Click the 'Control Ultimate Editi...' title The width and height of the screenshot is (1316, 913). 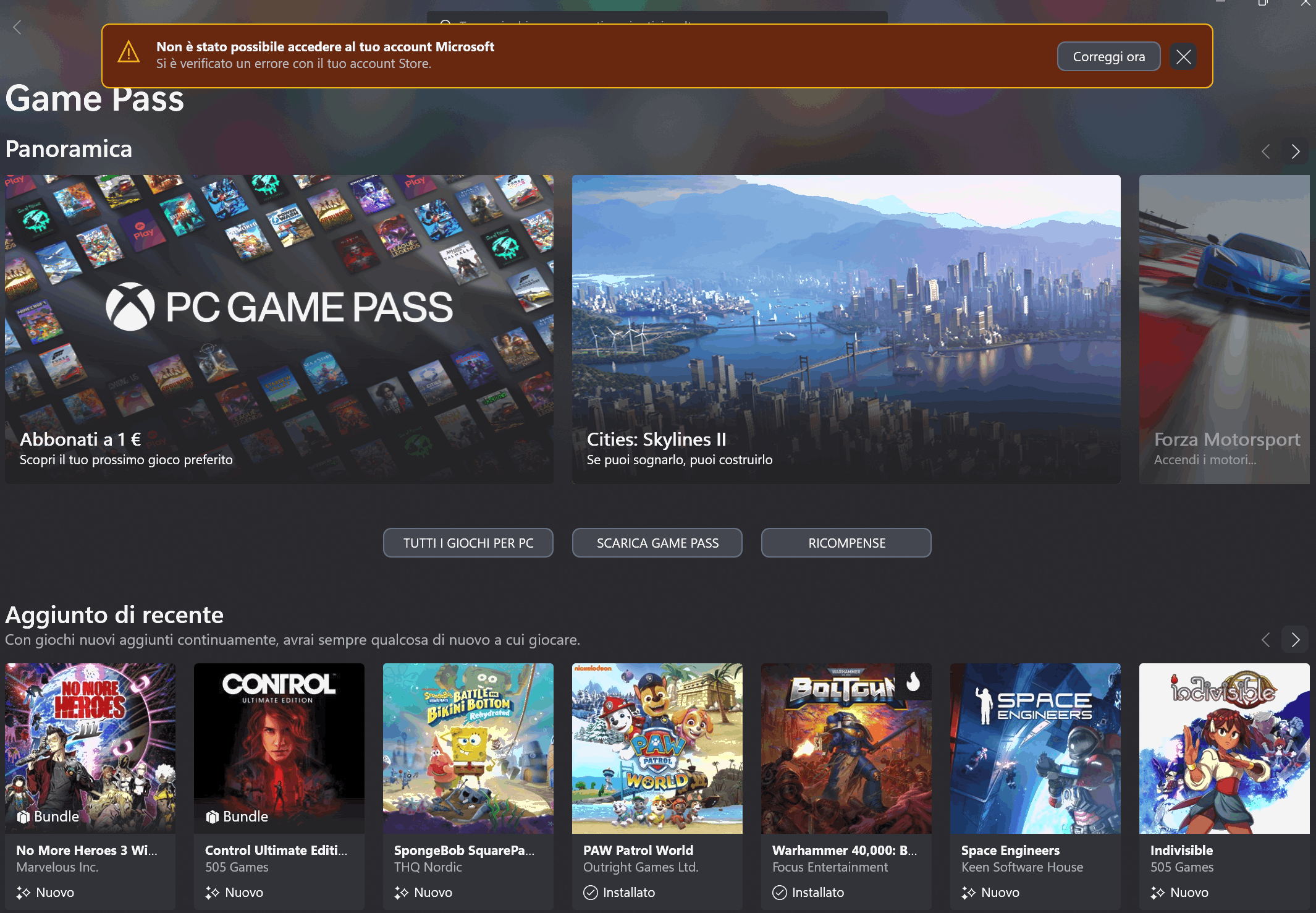click(x=276, y=851)
